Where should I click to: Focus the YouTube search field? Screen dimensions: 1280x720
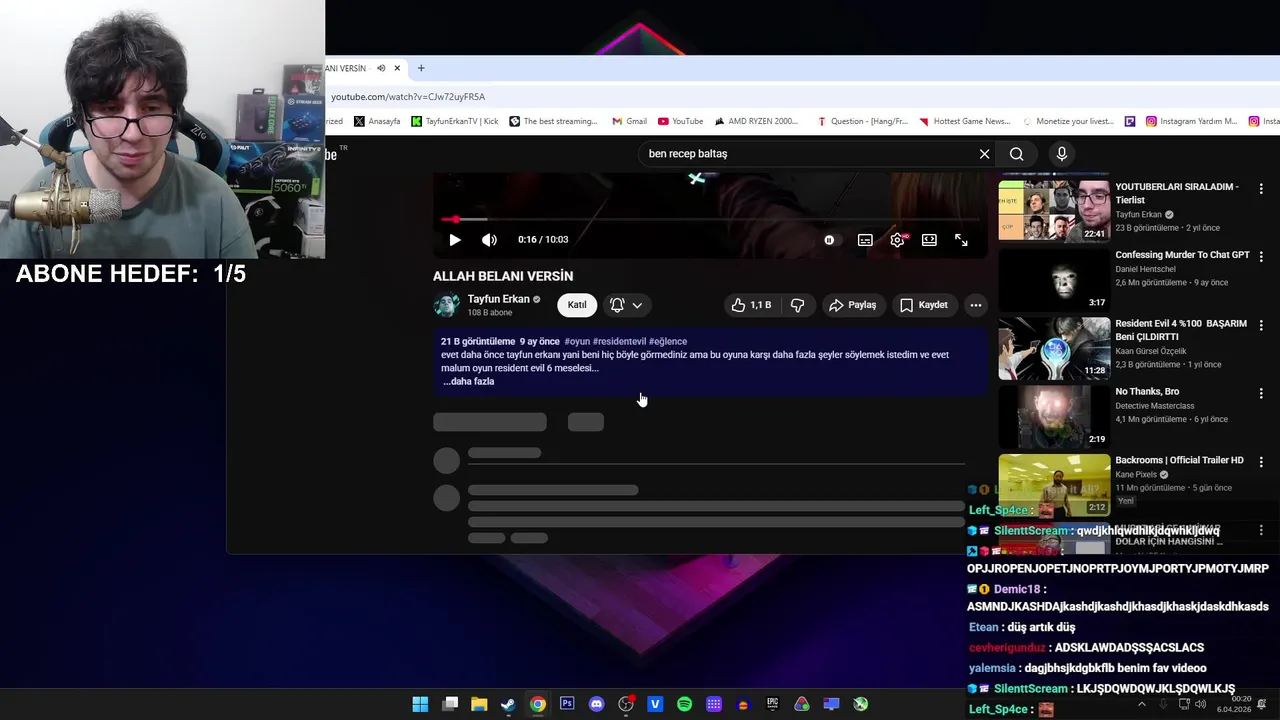point(810,154)
